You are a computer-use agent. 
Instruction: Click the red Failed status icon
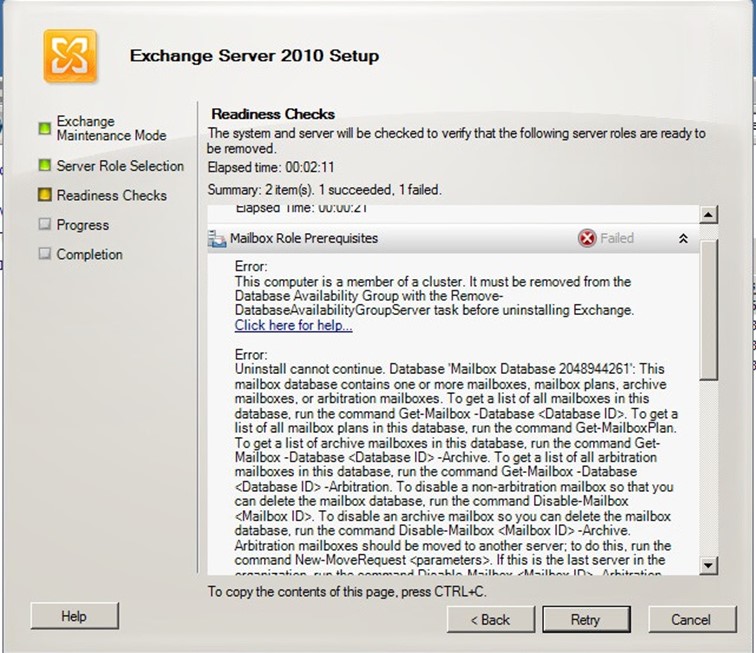(587, 238)
